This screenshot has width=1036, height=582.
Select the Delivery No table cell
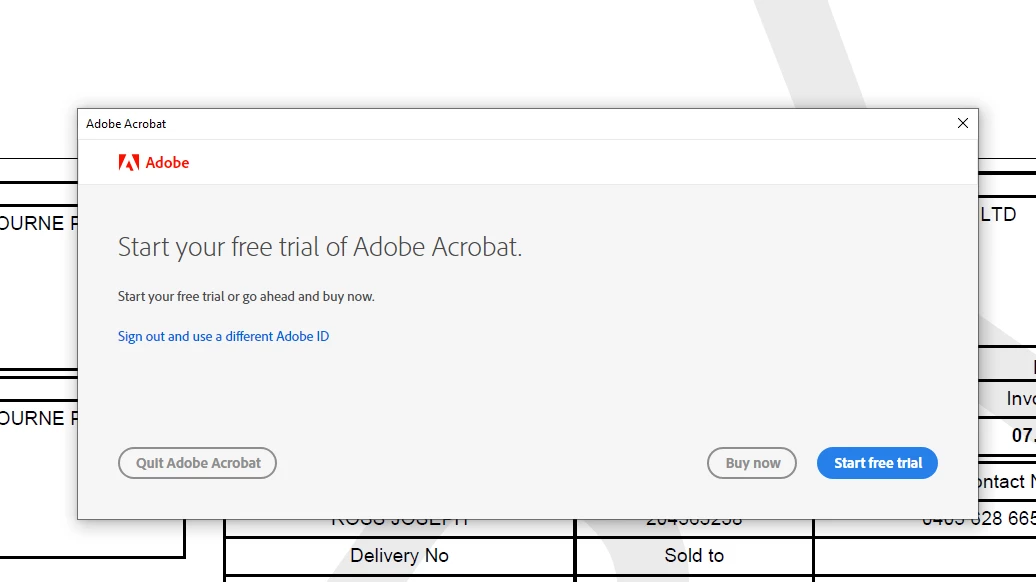click(x=399, y=556)
